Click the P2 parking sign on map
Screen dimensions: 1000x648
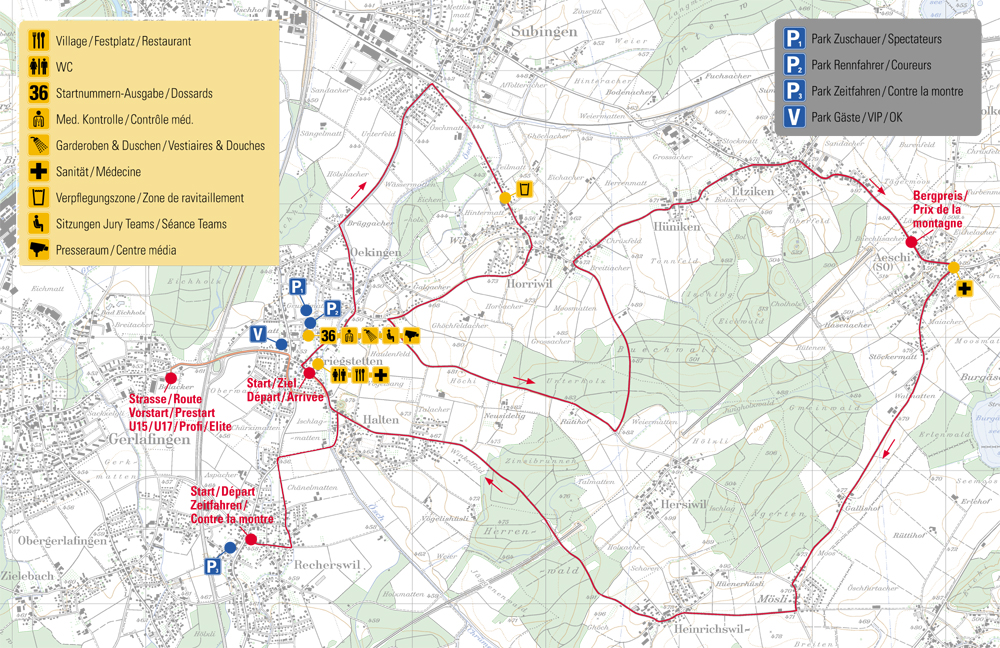[x=333, y=308]
